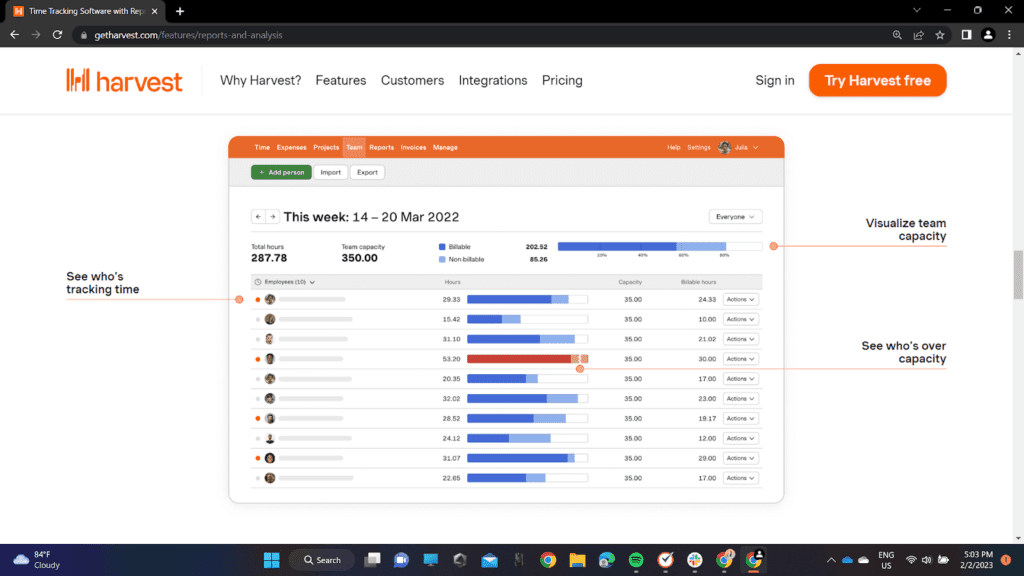Open the Everyone filter dropdown
The width and height of the screenshot is (1024, 576).
pos(735,216)
